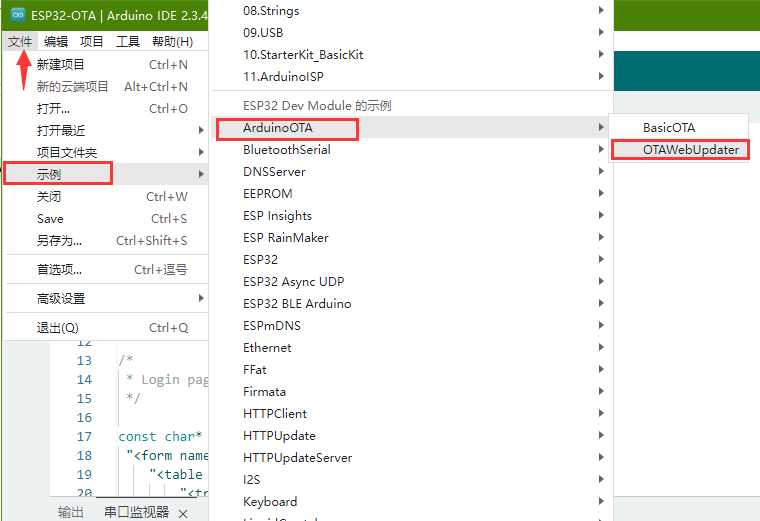The width and height of the screenshot is (760, 521).
Task: Expand 10.StarterKit_BasicKit examples
Action: click(411, 54)
